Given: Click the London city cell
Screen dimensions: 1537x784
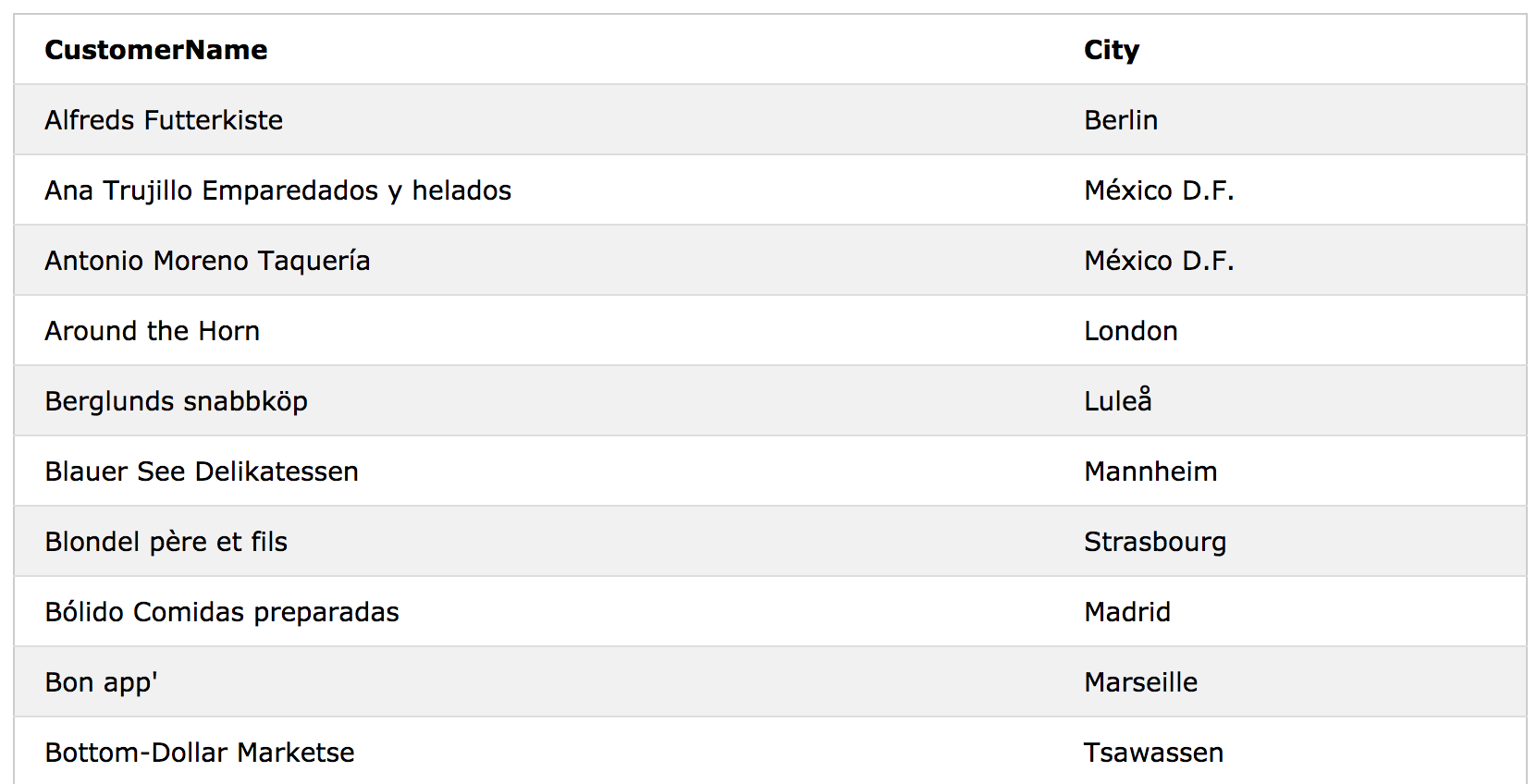Looking at the screenshot, I should click(x=1131, y=331).
